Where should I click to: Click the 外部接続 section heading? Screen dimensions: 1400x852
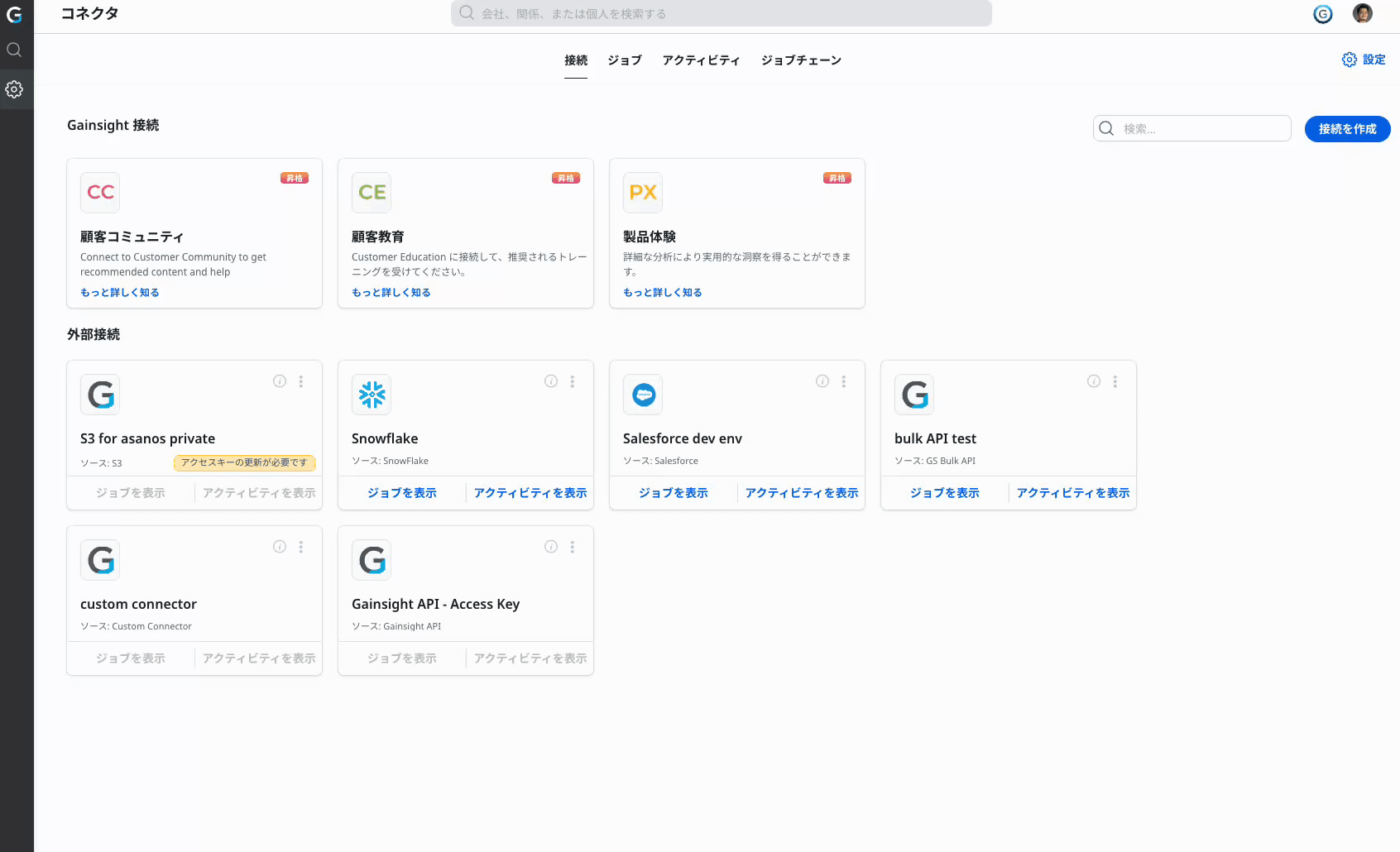pos(93,334)
